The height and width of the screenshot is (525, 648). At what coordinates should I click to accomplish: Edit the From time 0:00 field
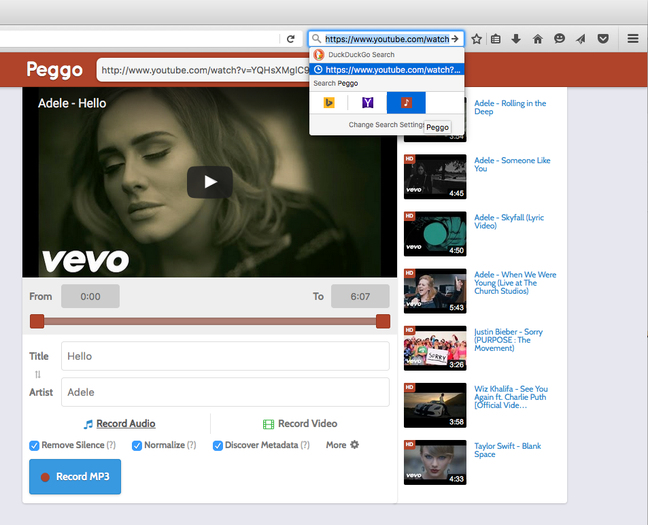point(91,296)
